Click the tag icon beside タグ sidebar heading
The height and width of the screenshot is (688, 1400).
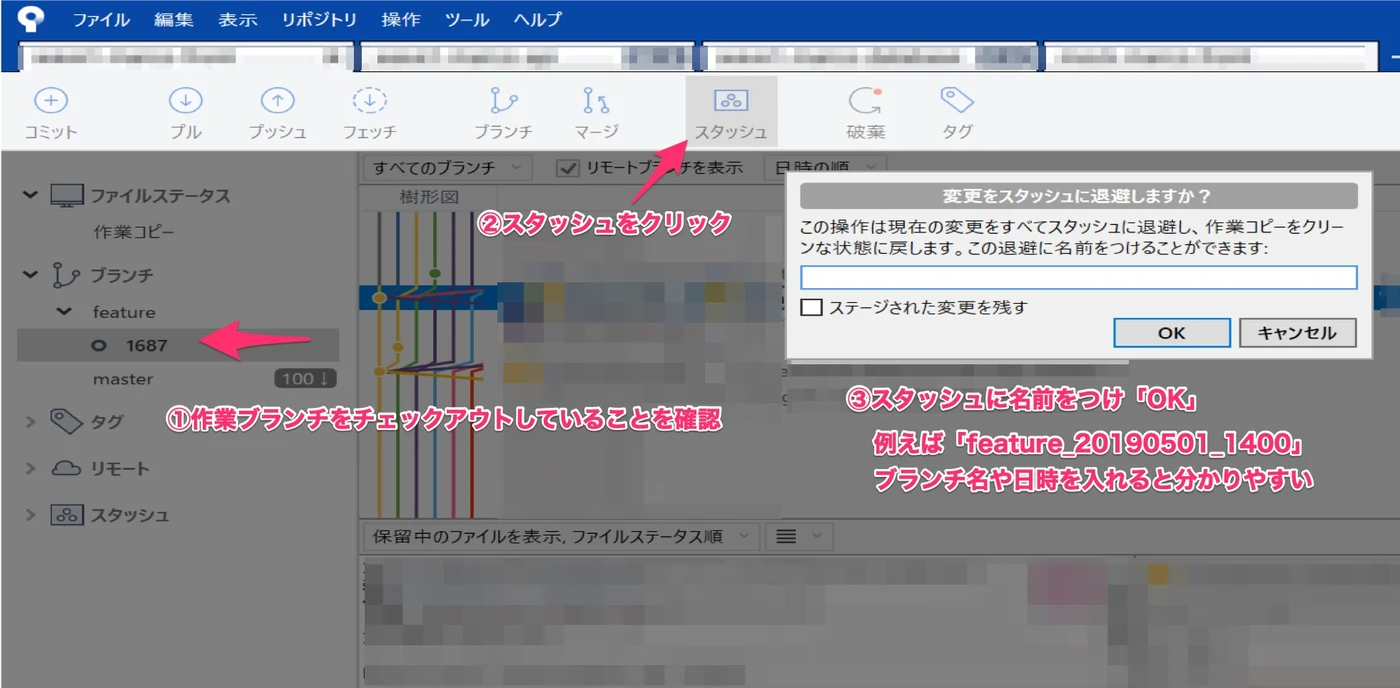point(66,421)
